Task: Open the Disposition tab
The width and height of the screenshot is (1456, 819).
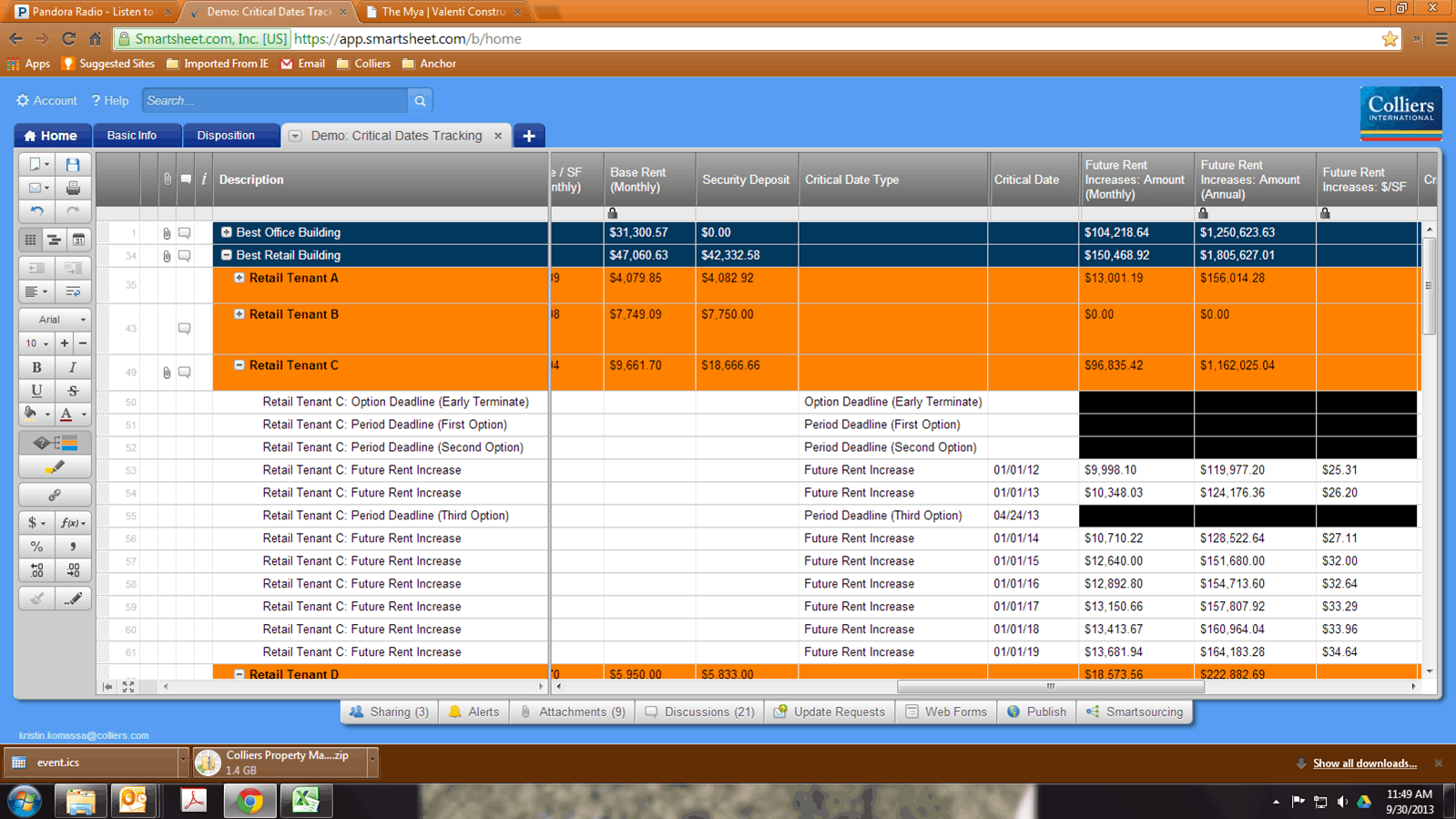Action: coord(226,136)
